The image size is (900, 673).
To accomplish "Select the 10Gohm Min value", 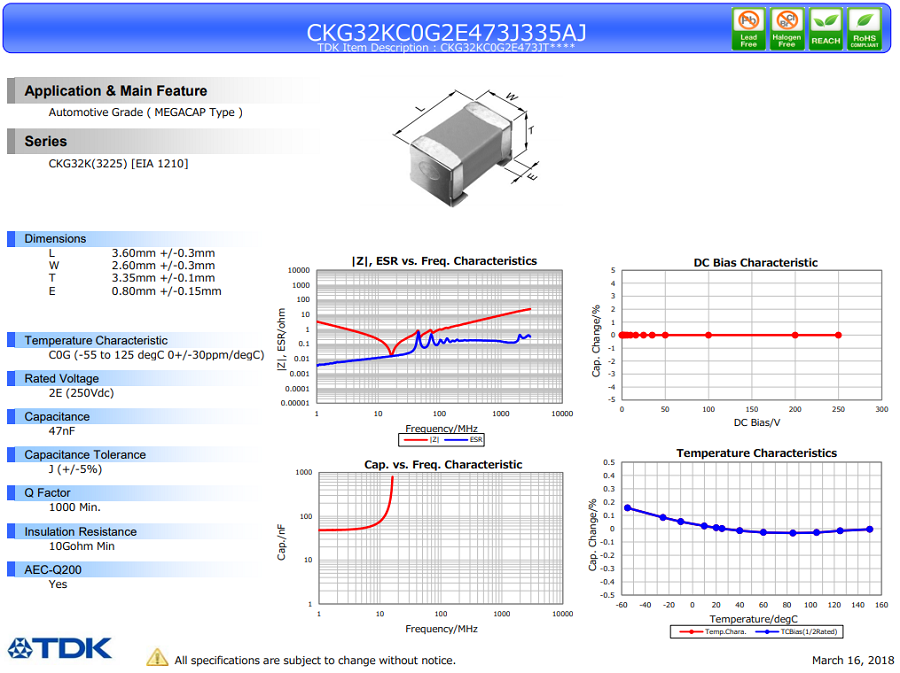I will [82, 546].
